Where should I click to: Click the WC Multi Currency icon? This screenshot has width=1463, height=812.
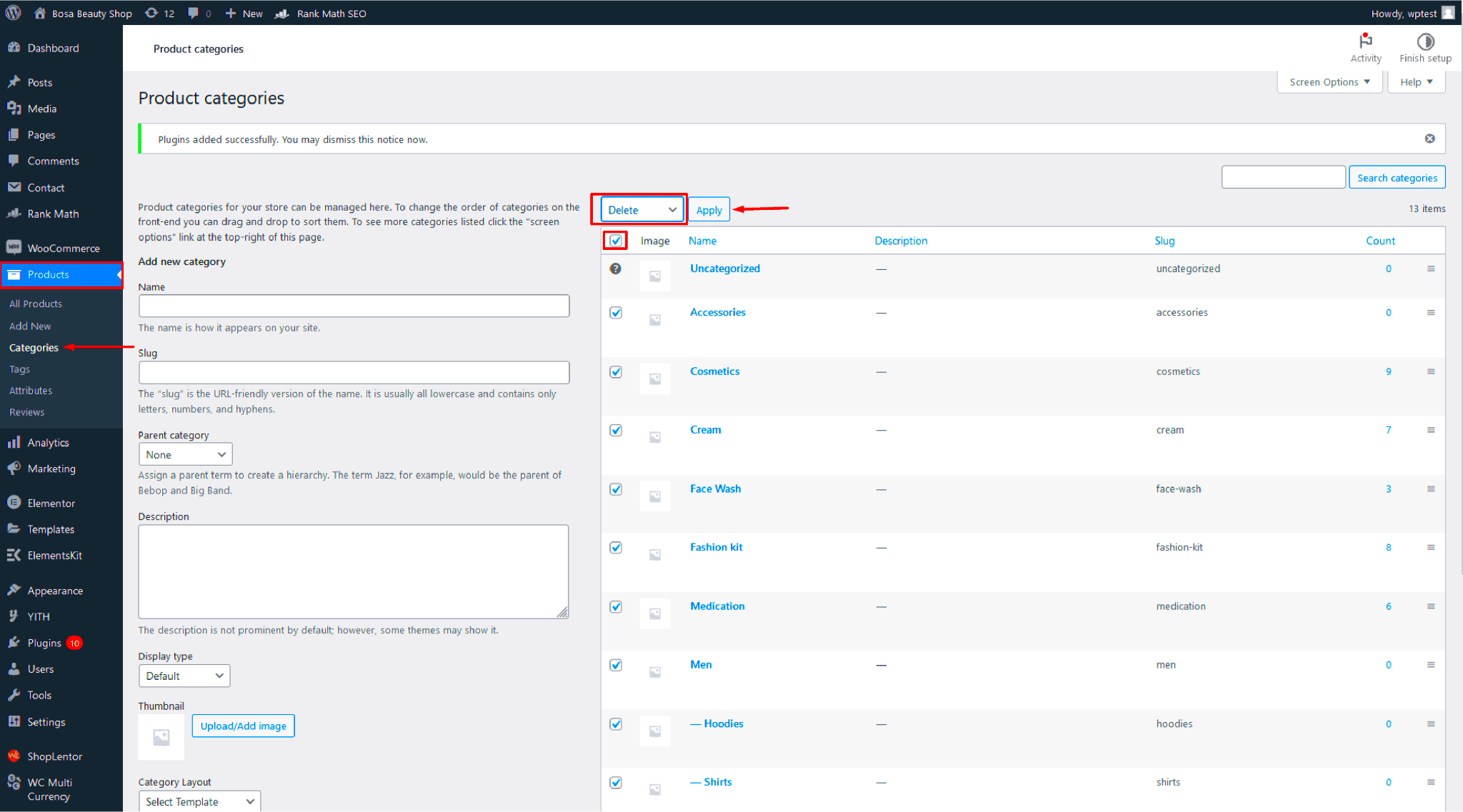(14, 782)
